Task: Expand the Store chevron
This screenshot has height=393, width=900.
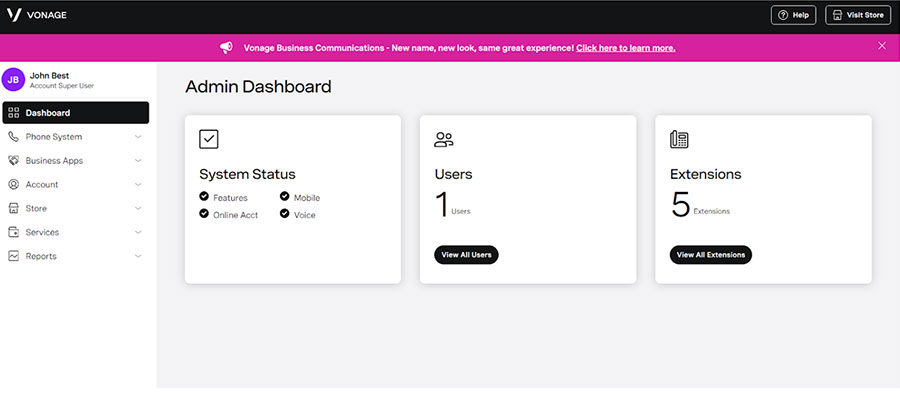Action: point(138,208)
